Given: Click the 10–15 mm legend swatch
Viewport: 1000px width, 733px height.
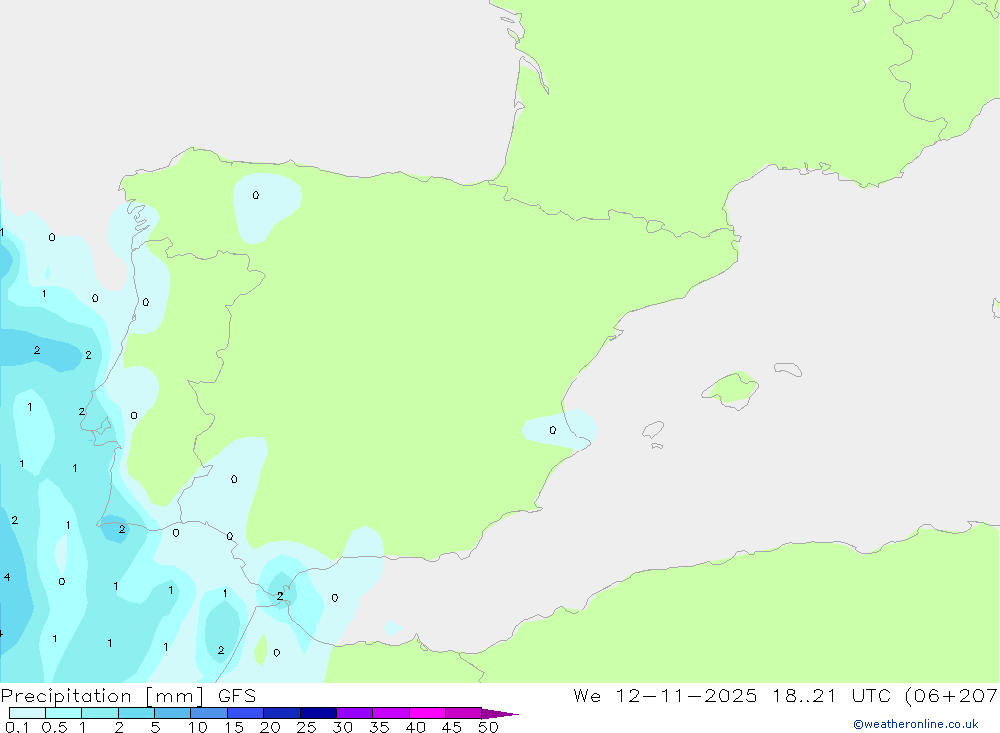Looking at the screenshot, I should click(x=209, y=713).
